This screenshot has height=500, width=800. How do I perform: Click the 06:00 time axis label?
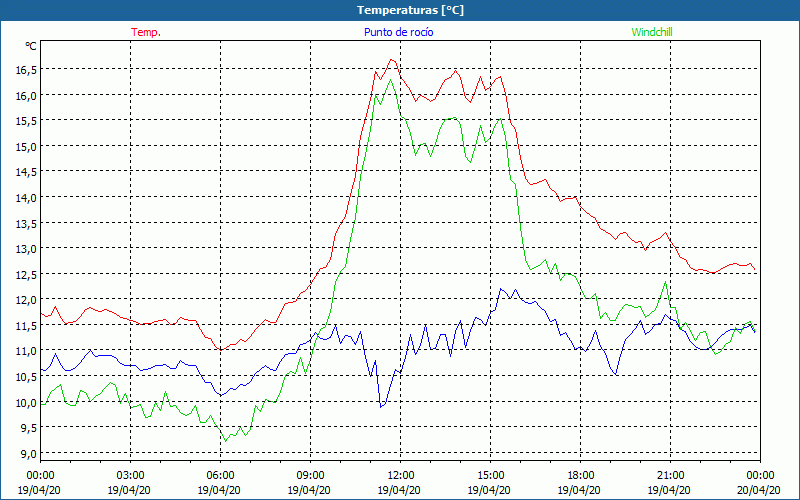click(x=220, y=476)
